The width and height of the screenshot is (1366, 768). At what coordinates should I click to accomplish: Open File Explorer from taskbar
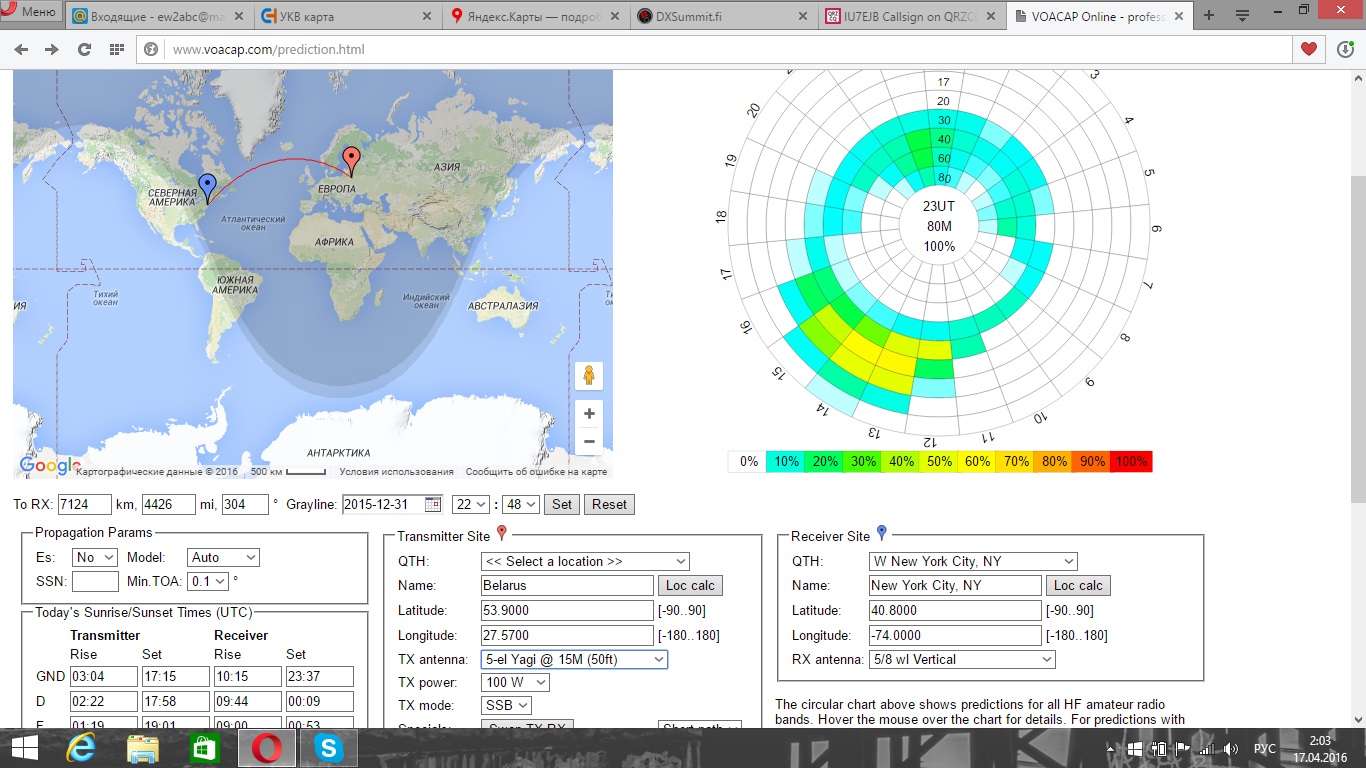[x=143, y=748]
